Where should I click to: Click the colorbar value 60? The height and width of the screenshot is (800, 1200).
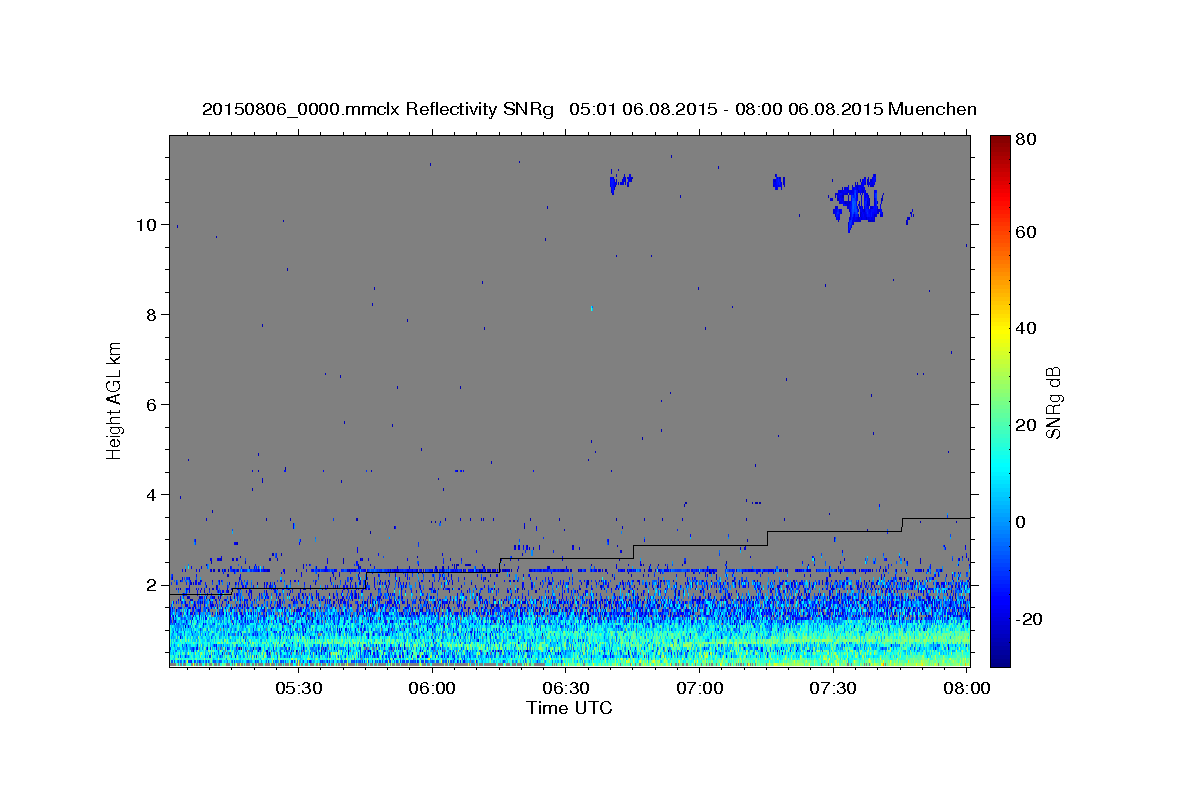tap(1025, 232)
